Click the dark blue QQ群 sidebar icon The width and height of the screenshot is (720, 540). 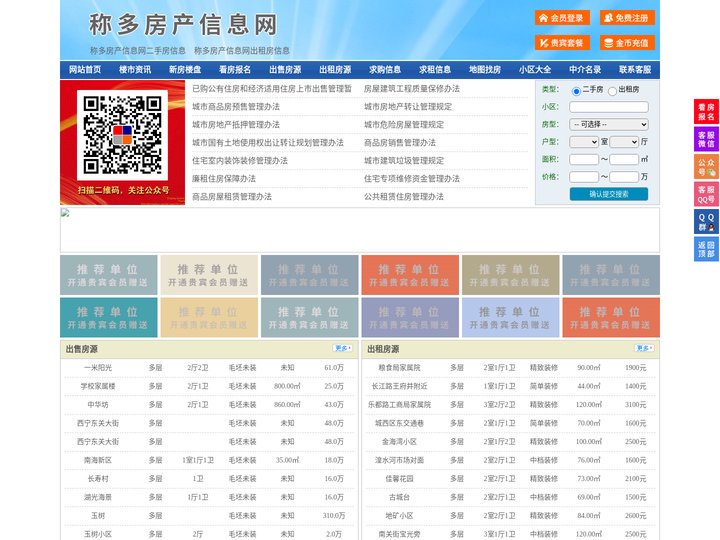click(706, 222)
